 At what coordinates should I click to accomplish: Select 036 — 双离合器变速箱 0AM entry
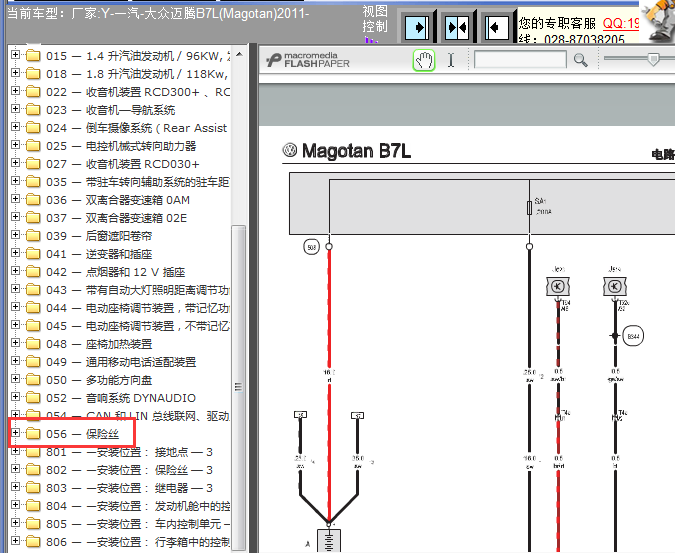pos(118,200)
